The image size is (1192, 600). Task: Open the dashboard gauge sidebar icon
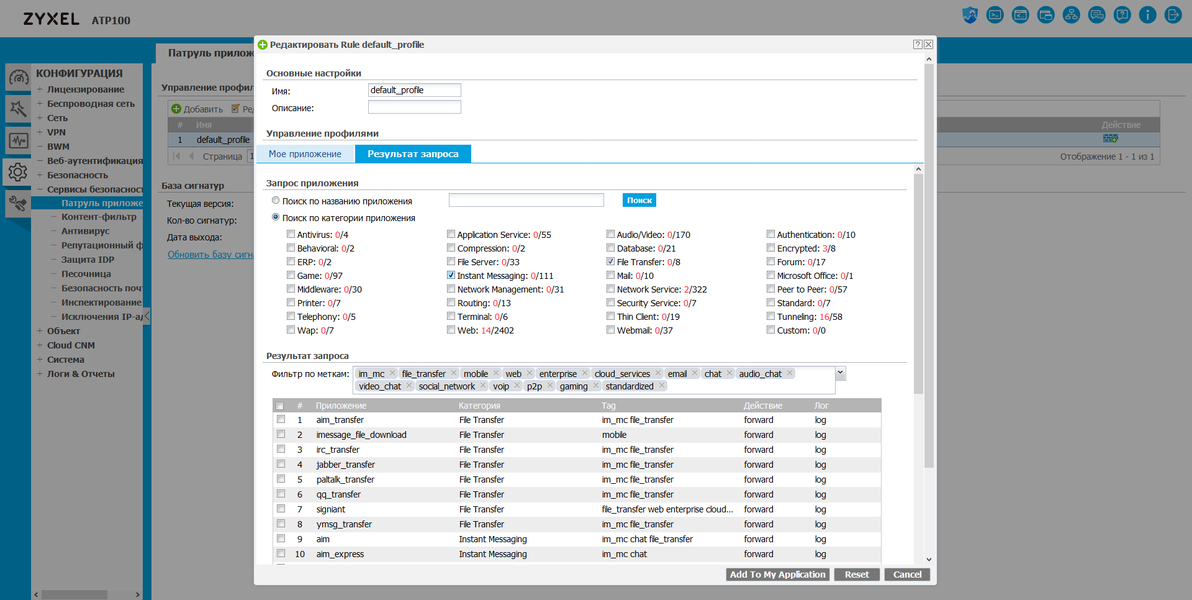coord(18,78)
